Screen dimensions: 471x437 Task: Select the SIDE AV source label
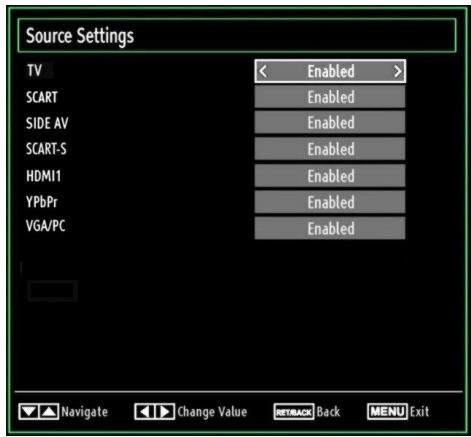pos(47,123)
